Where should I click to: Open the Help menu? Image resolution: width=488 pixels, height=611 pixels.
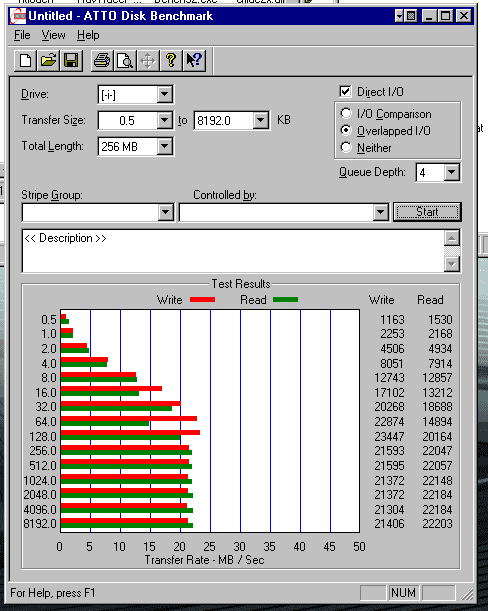pyautogui.click(x=88, y=35)
